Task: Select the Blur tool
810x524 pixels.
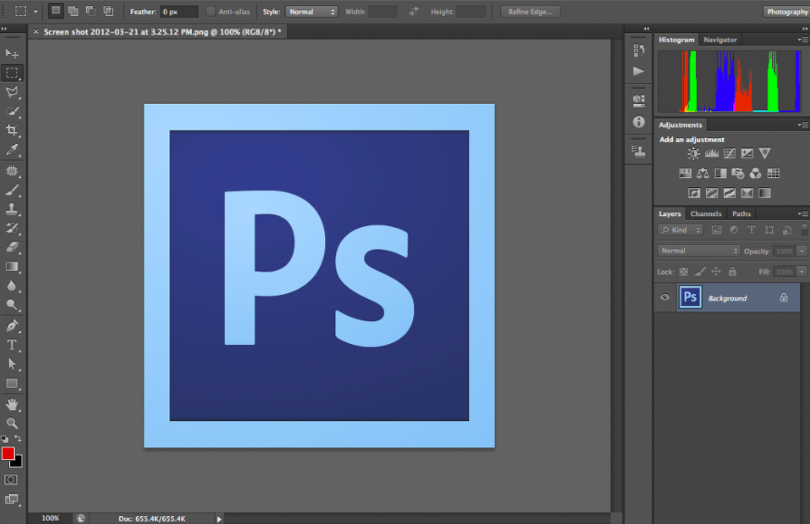Action: coord(11,286)
